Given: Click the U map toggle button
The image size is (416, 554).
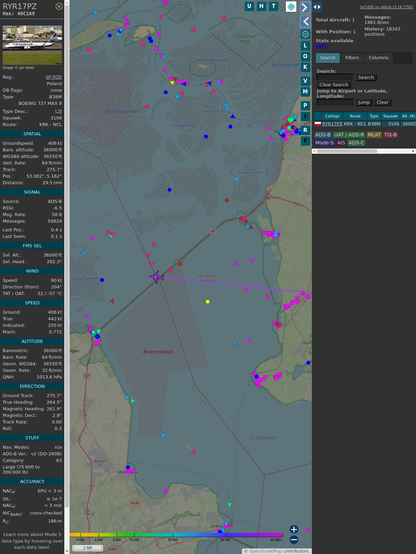Looking at the screenshot, I should point(250,6).
